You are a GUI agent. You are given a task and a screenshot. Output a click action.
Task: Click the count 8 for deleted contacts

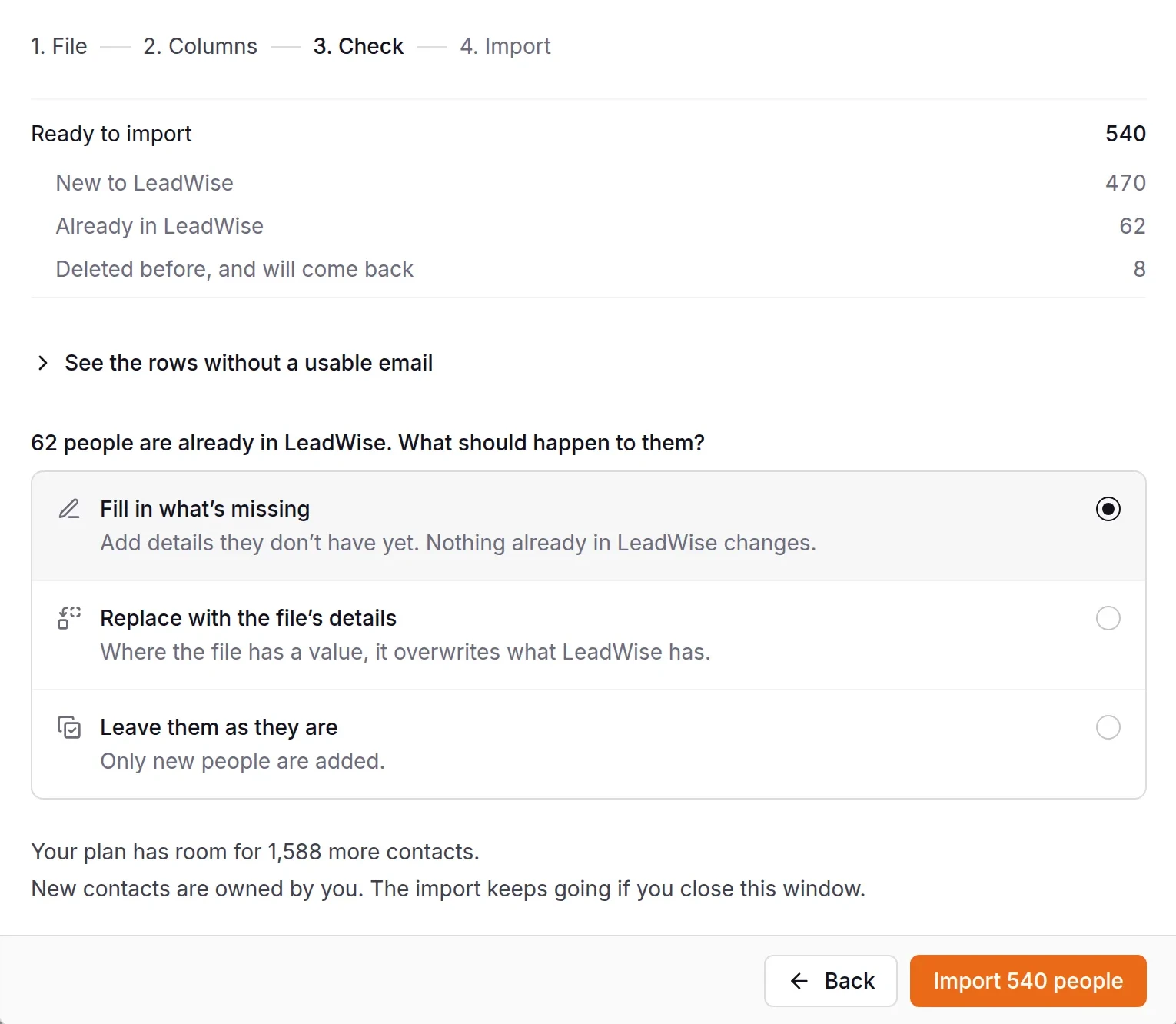click(x=1139, y=269)
